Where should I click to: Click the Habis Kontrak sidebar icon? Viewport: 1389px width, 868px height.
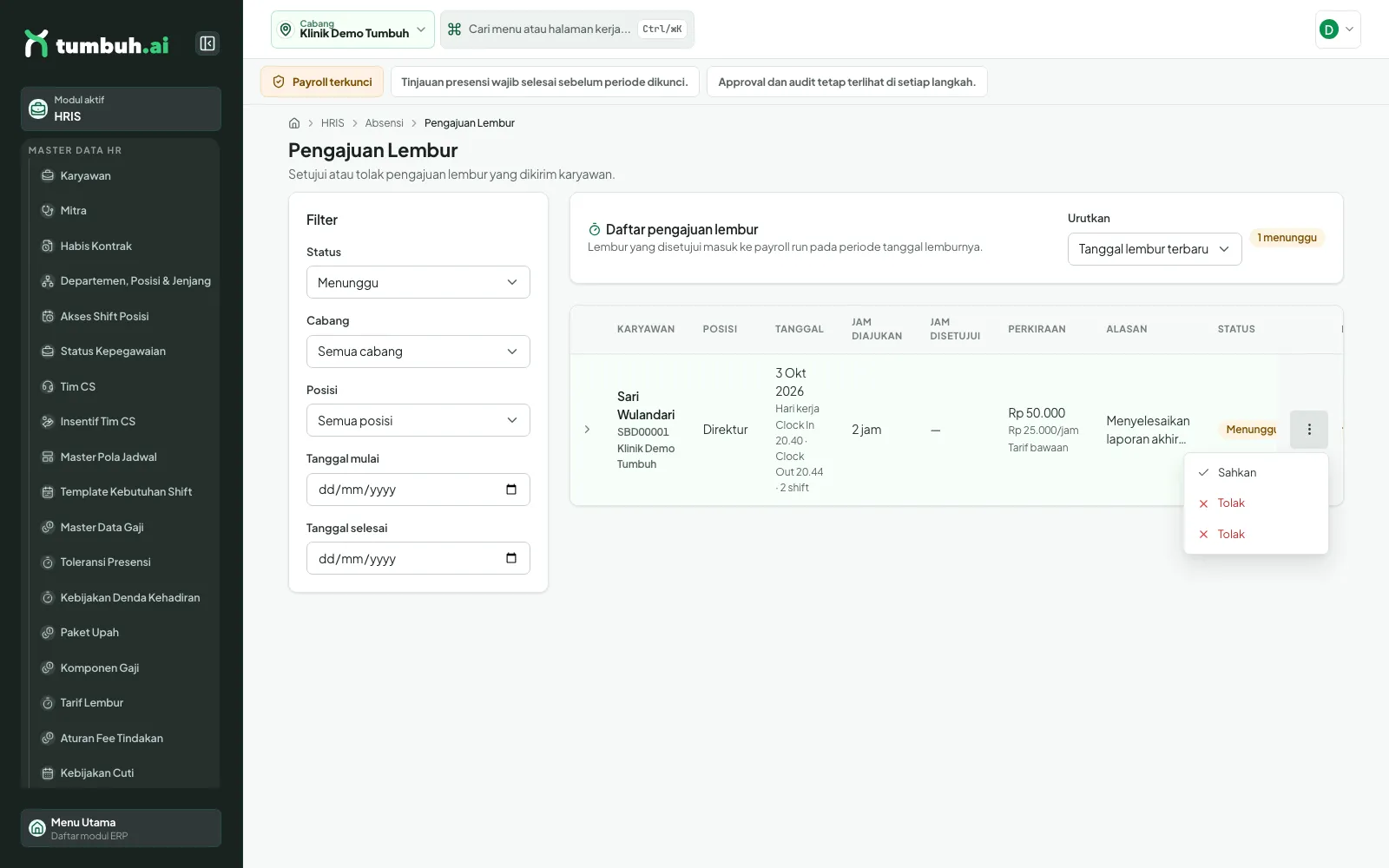pos(48,247)
